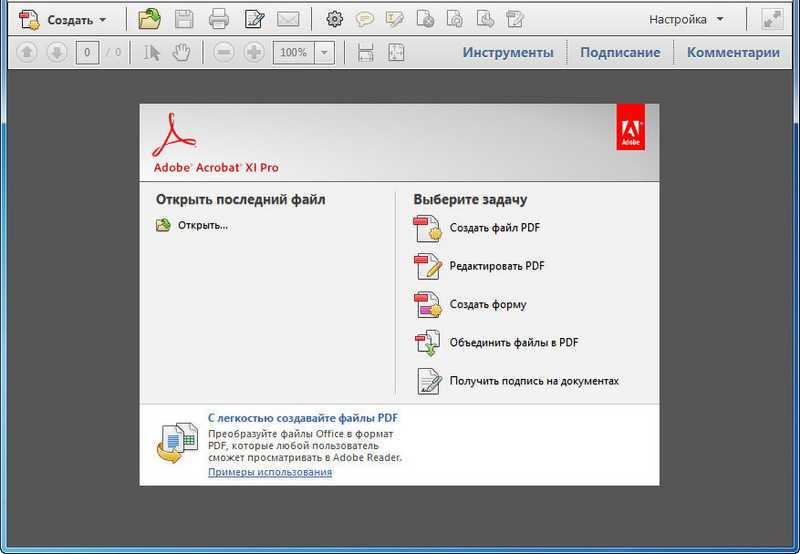Click the red Adobe logo badge
This screenshot has height=554, width=800.
tap(631, 127)
